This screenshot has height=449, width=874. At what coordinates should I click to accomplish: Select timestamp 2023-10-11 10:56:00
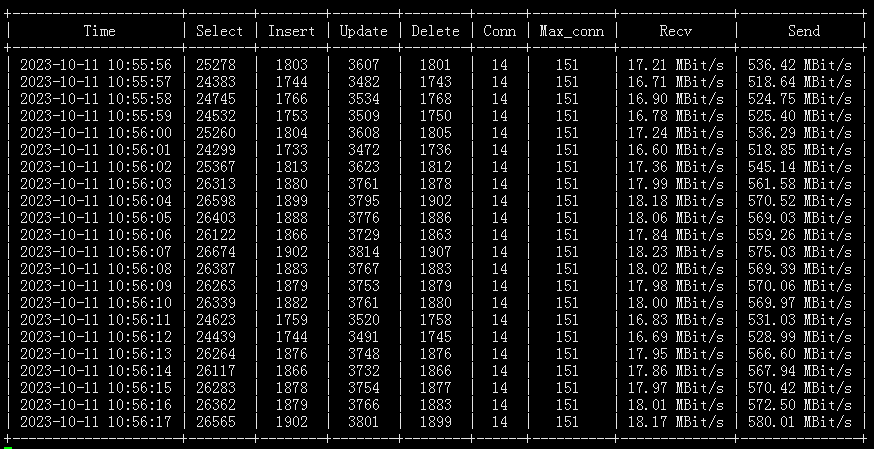(x=96, y=133)
